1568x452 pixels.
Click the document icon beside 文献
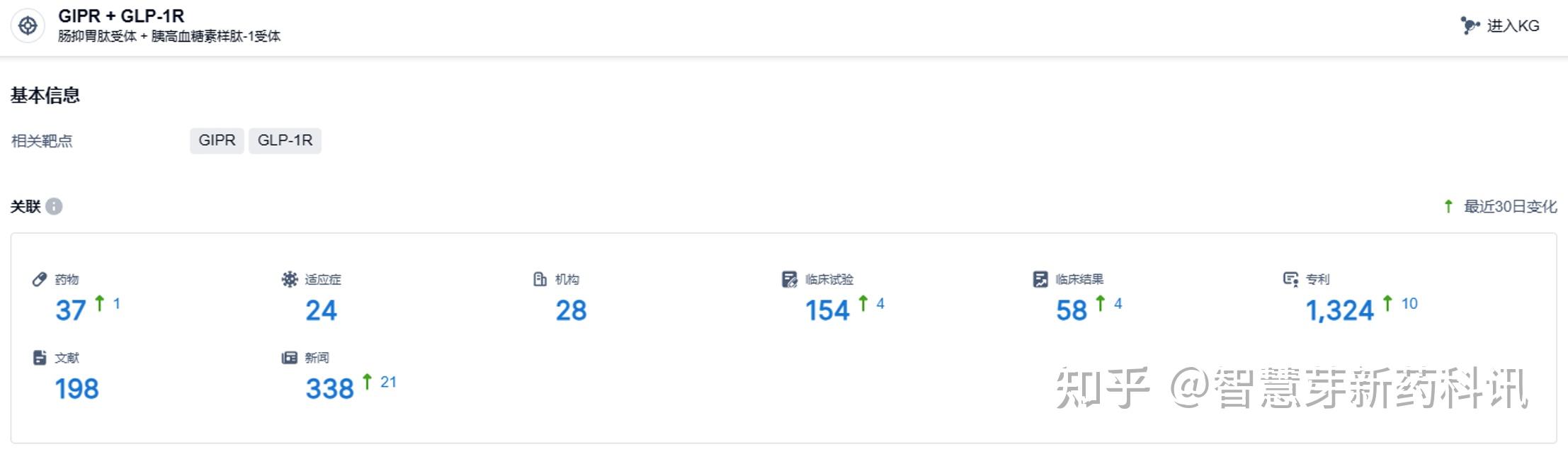click(x=40, y=358)
